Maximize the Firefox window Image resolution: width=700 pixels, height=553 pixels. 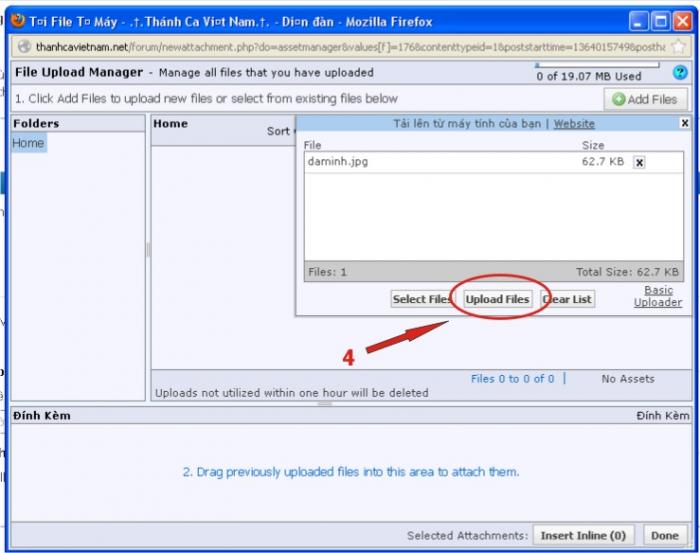coord(660,20)
